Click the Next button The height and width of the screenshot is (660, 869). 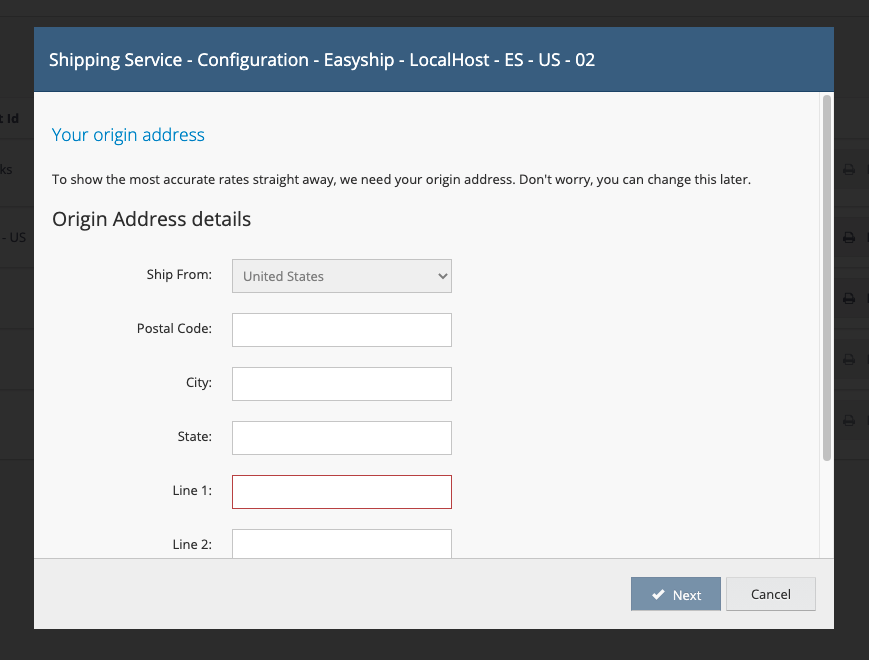676,594
